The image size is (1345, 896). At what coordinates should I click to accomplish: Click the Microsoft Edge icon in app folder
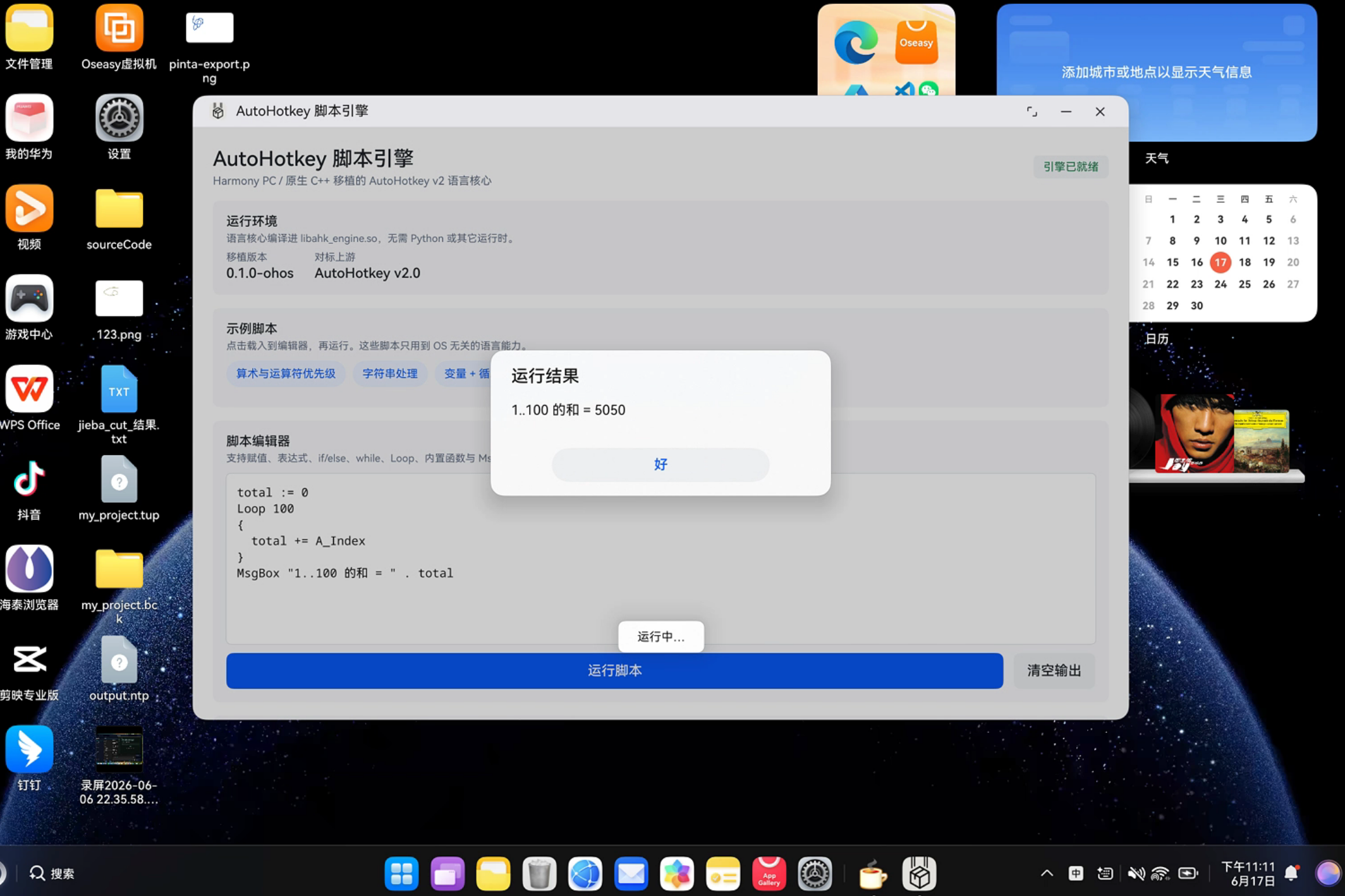[x=856, y=43]
